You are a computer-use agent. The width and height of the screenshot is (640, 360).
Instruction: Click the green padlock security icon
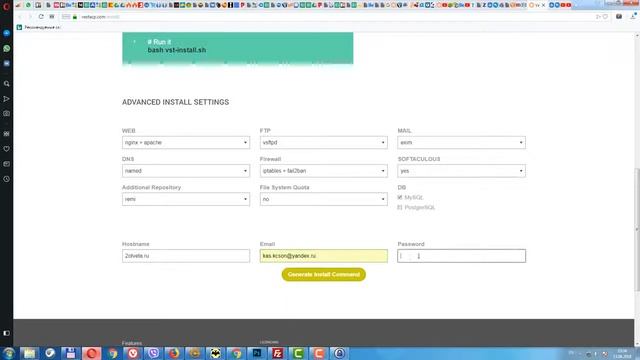coord(75,17)
